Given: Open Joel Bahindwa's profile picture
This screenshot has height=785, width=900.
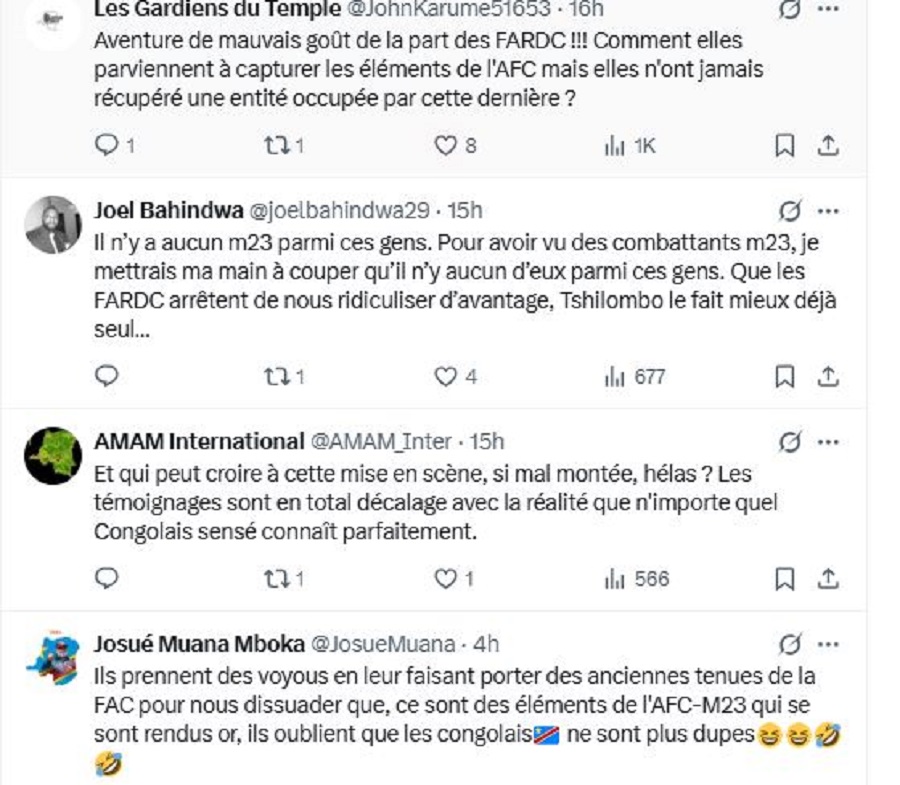Looking at the screenshot, I should [52, 224].
